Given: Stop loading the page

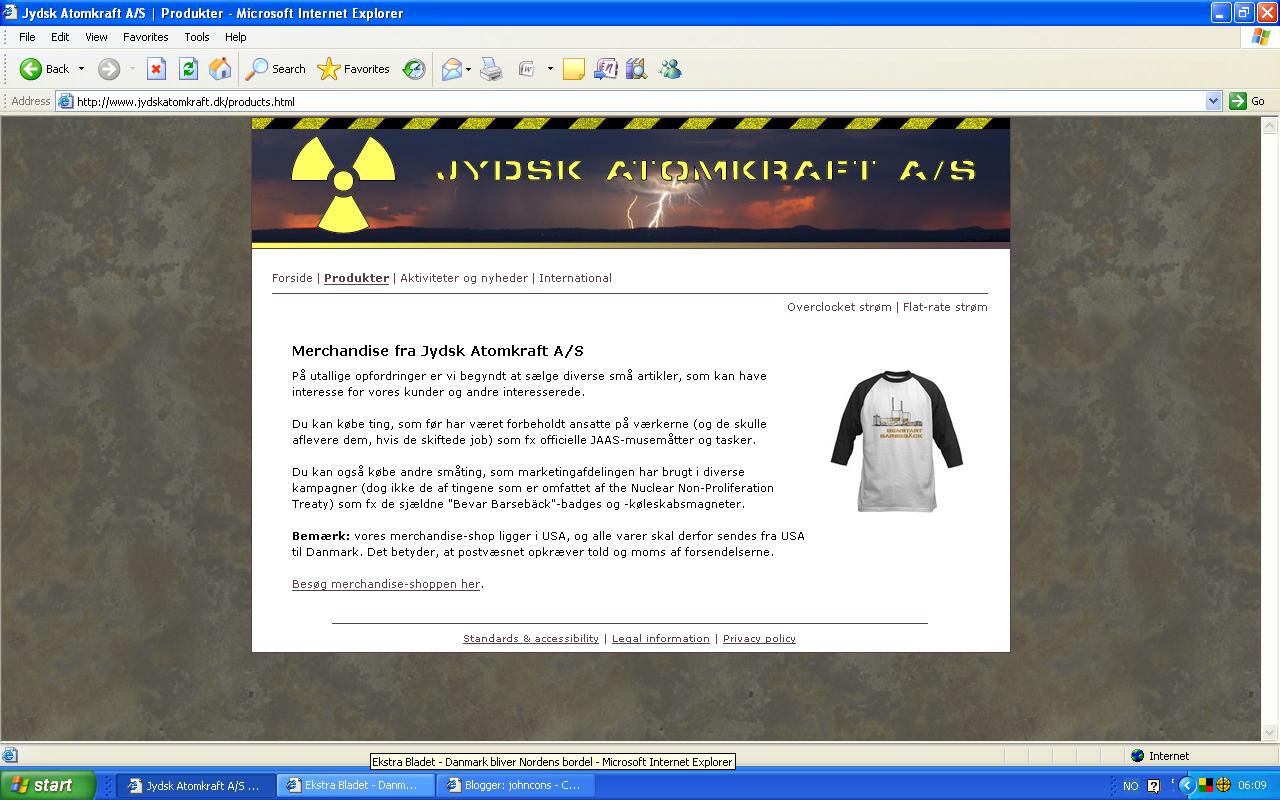Looking at the screenshot, I should coord(156,69).
